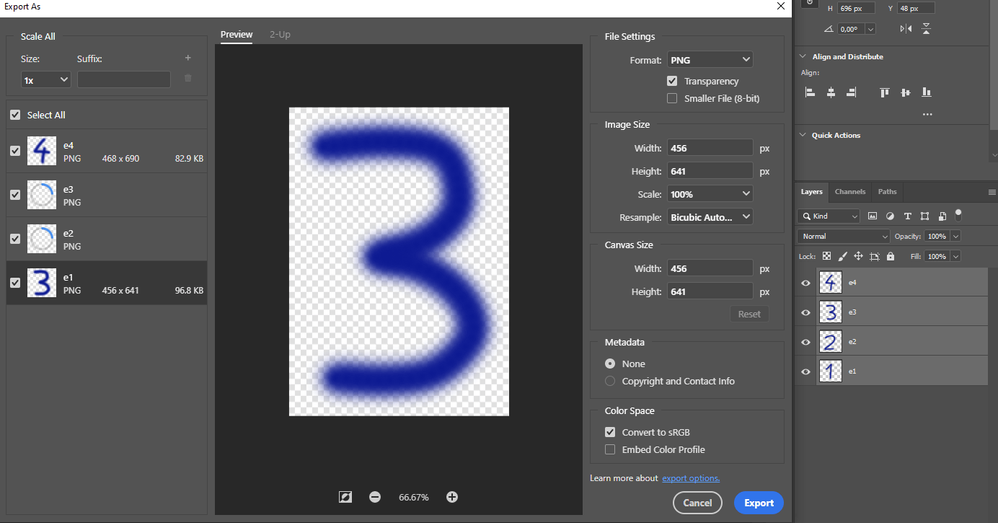Image resolution: width=998 pixels, height=523 pixels.
Task: Align vertical centers
Action: click(x=905, y=92)
